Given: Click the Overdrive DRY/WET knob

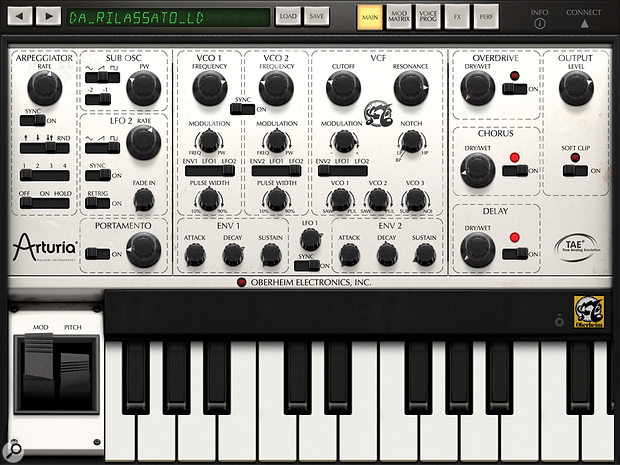Looking at the screenshot, I should tap(478, 88).
